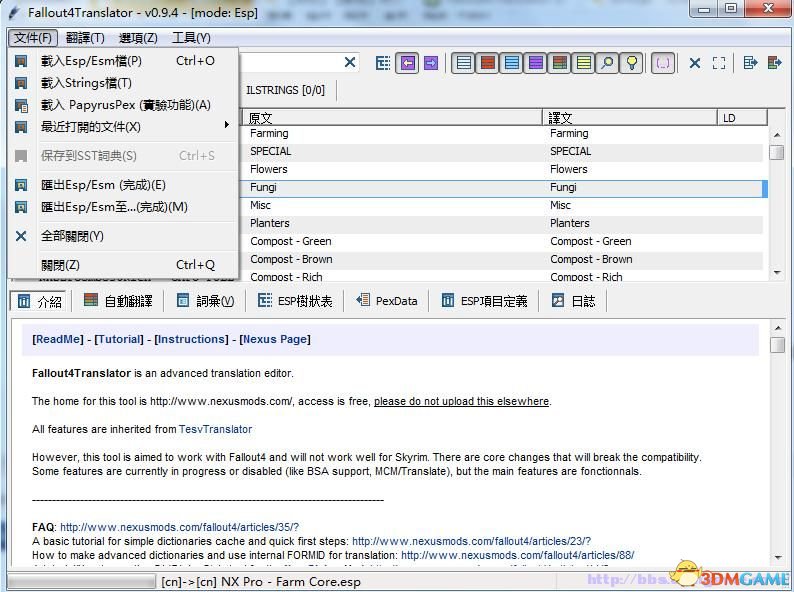Open the 文件(F) menu
This screenshot has height=592, width=794.
click(x=33, y=37)
